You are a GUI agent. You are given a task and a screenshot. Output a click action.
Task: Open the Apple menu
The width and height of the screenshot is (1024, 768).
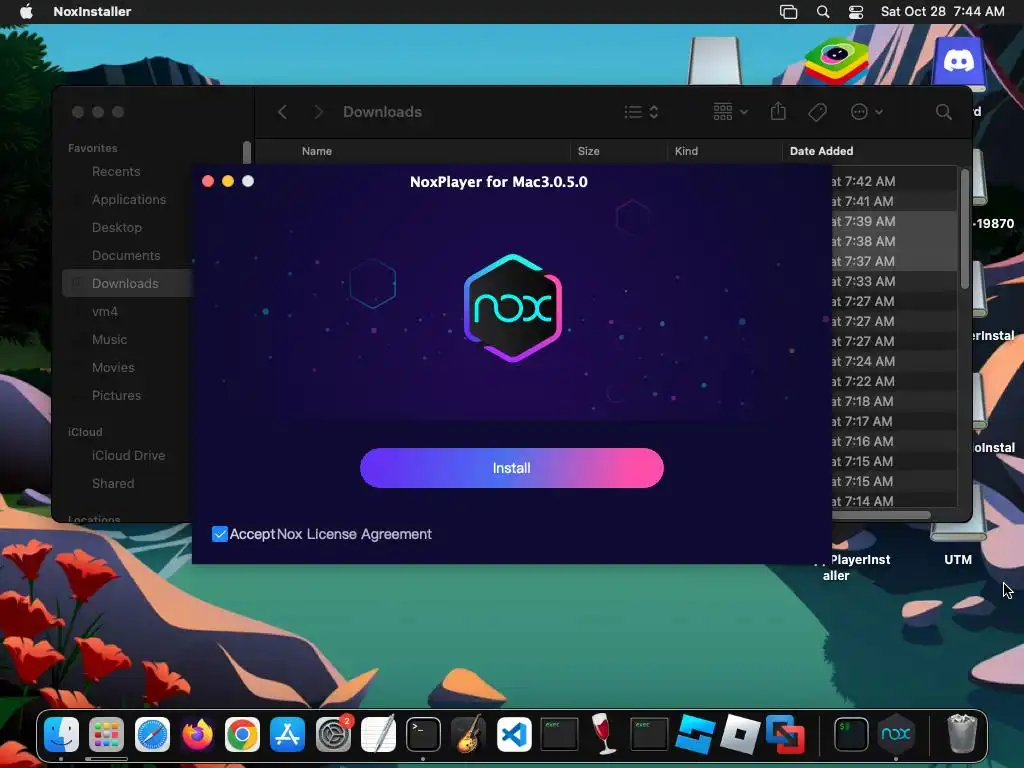(x=25, y=11)
